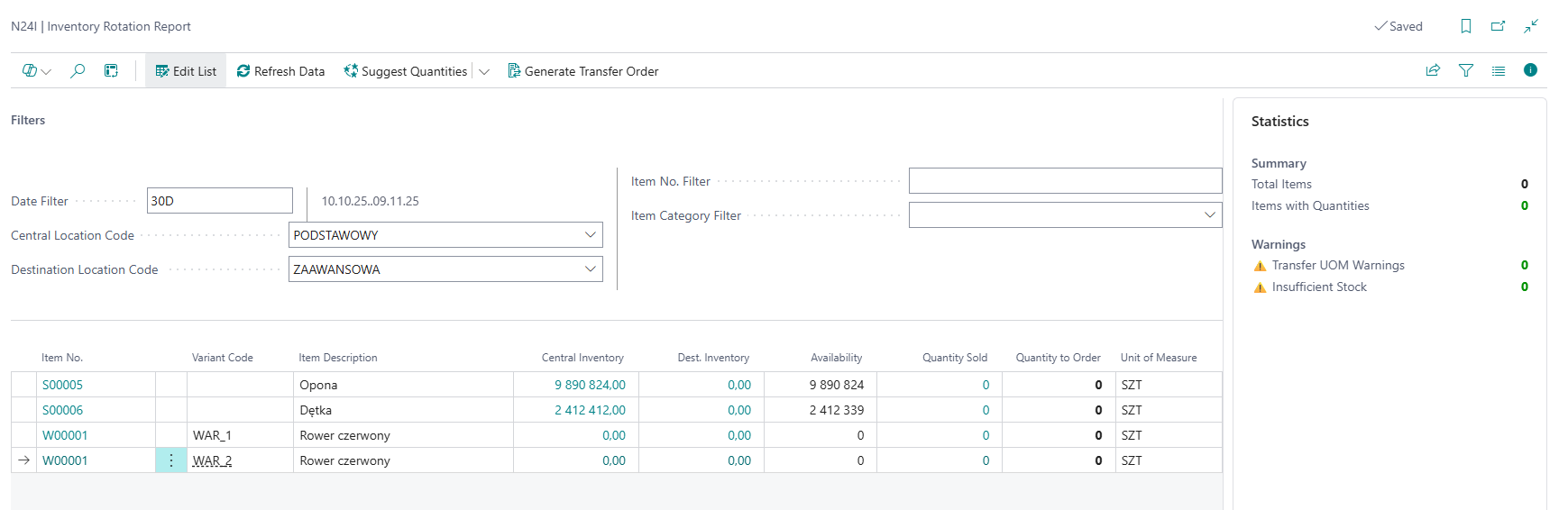Switch list layout view icon
1568x510 pixels.
[x=1499, y=70]
